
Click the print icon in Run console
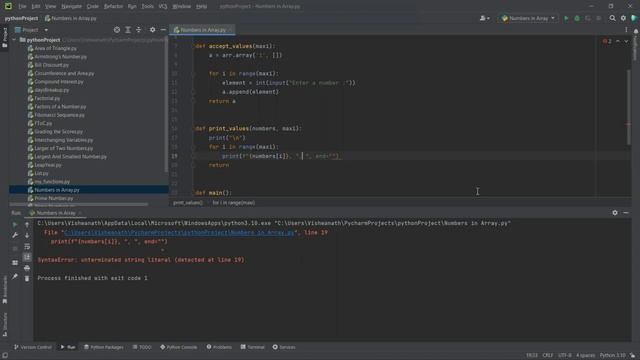[27, 268]
